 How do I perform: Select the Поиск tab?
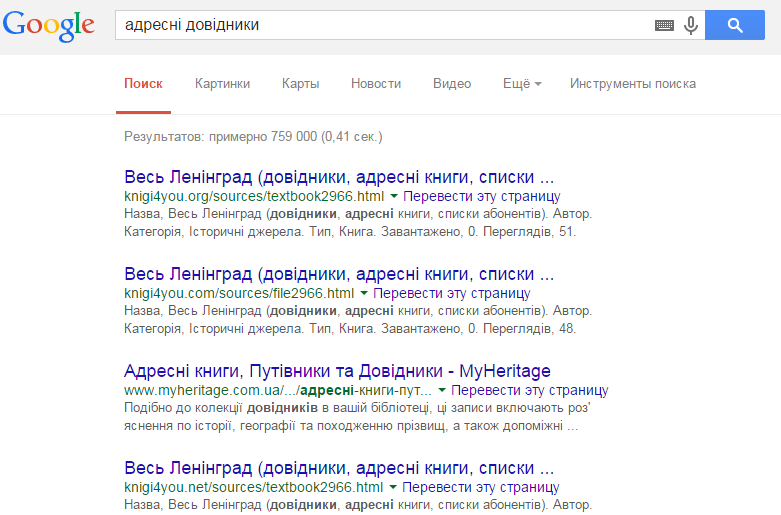[143, 84]
